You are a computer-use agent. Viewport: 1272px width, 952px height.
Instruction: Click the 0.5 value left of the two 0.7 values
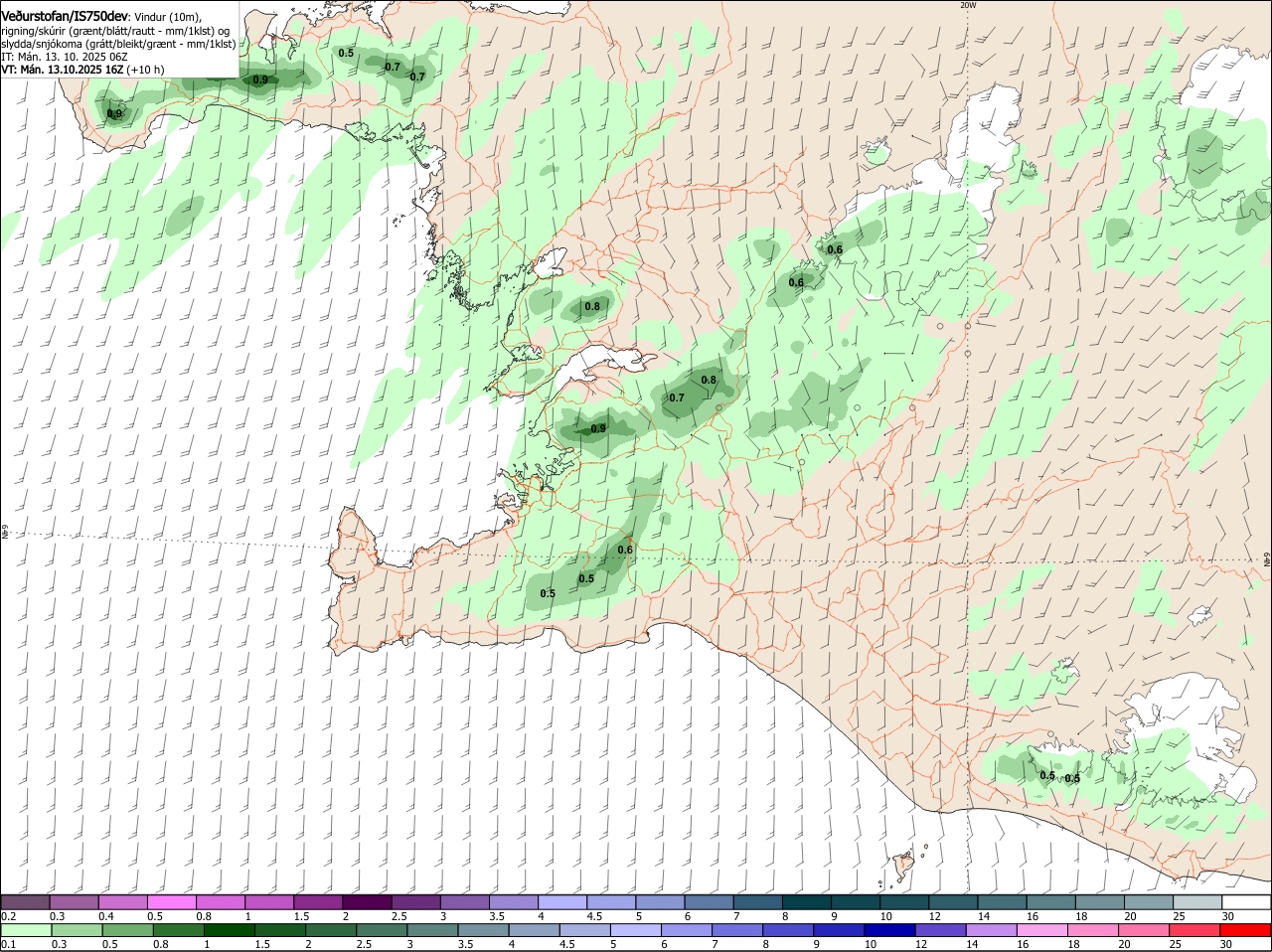point(346,53)
